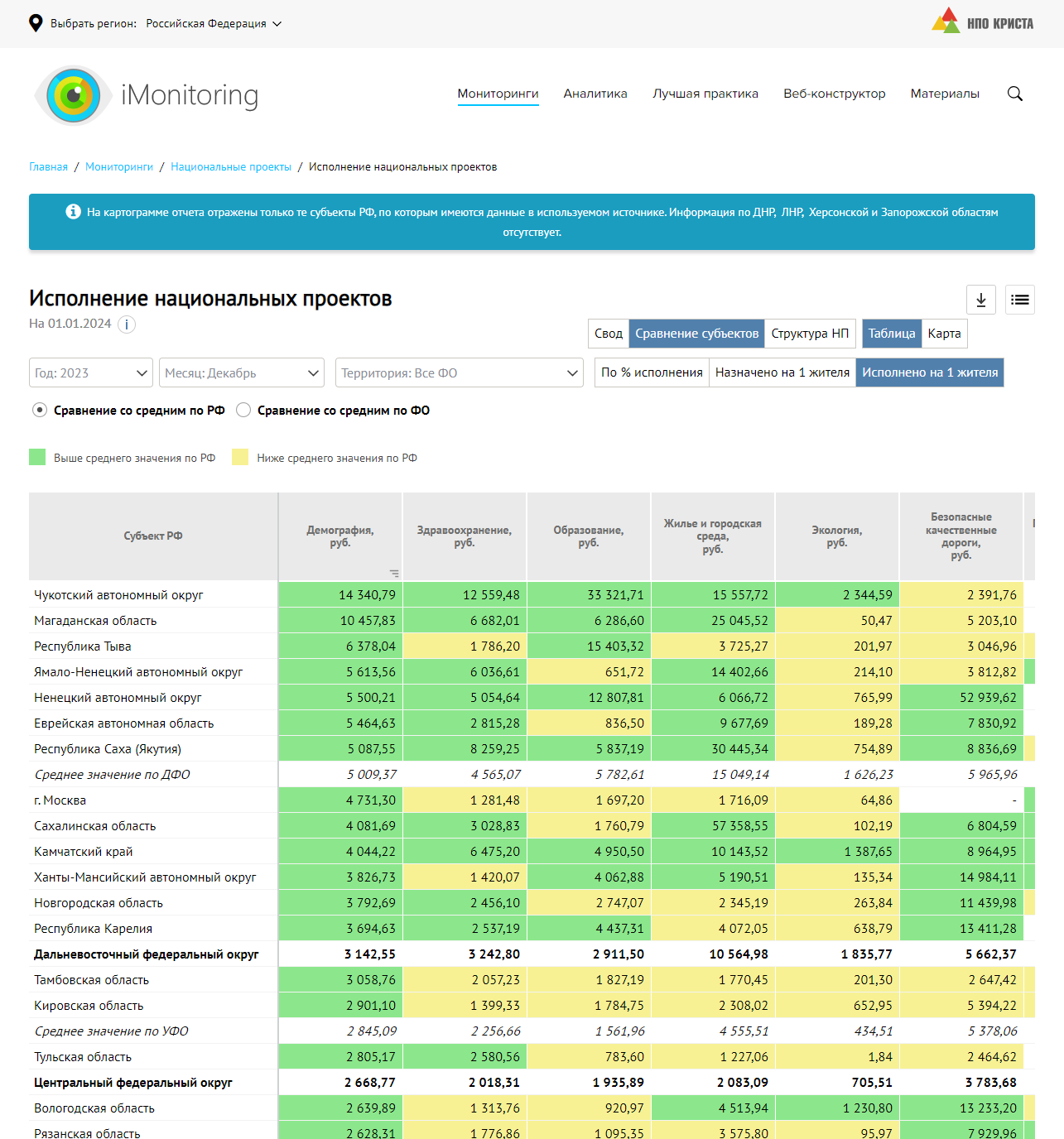Viewport: 1064px width, 1139px height.
Task: Go to Национальные проекты breadcrumb link
Action: [231, 167]
